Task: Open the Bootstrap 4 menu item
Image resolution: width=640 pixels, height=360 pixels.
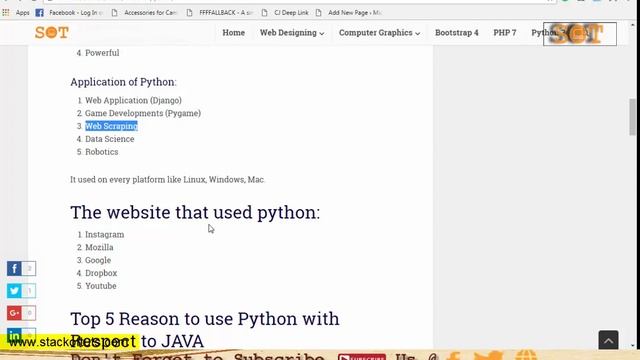Action: pyautogui.click(x=456, y=33)
